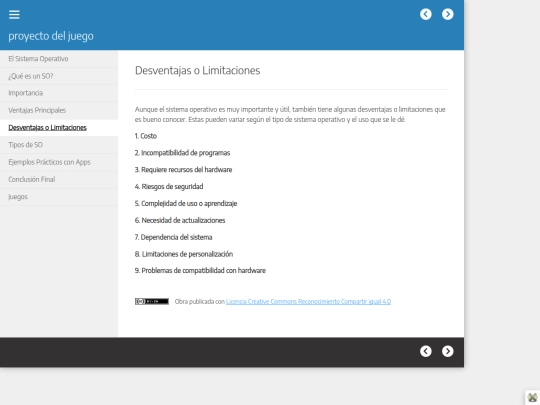The height and width of the screenshot is (405, 540).
Task: Open the hamburger menu icon
Action: pyautogui.click(x=14, y=14)
